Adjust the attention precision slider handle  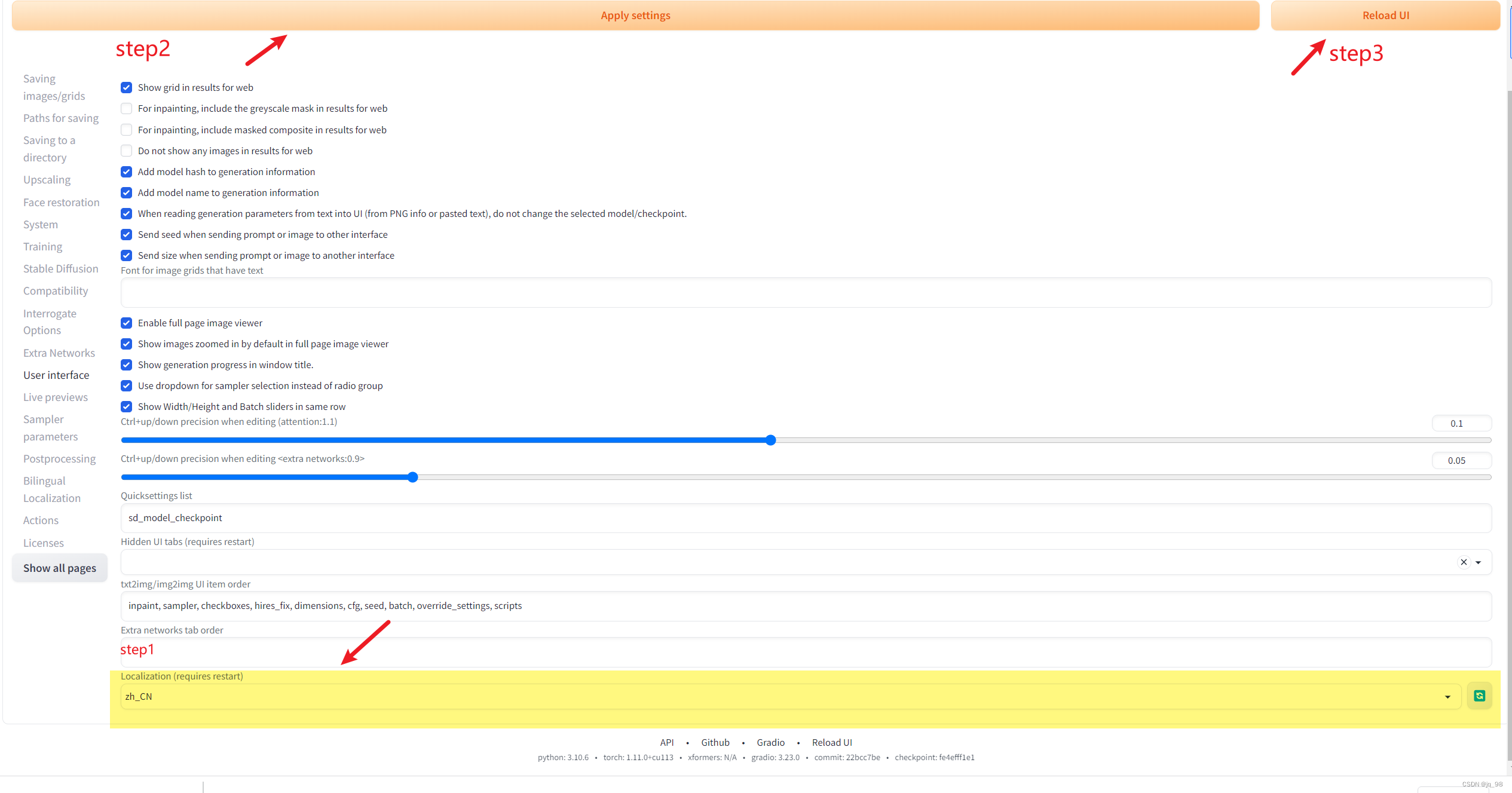click(x=770, y=440)
